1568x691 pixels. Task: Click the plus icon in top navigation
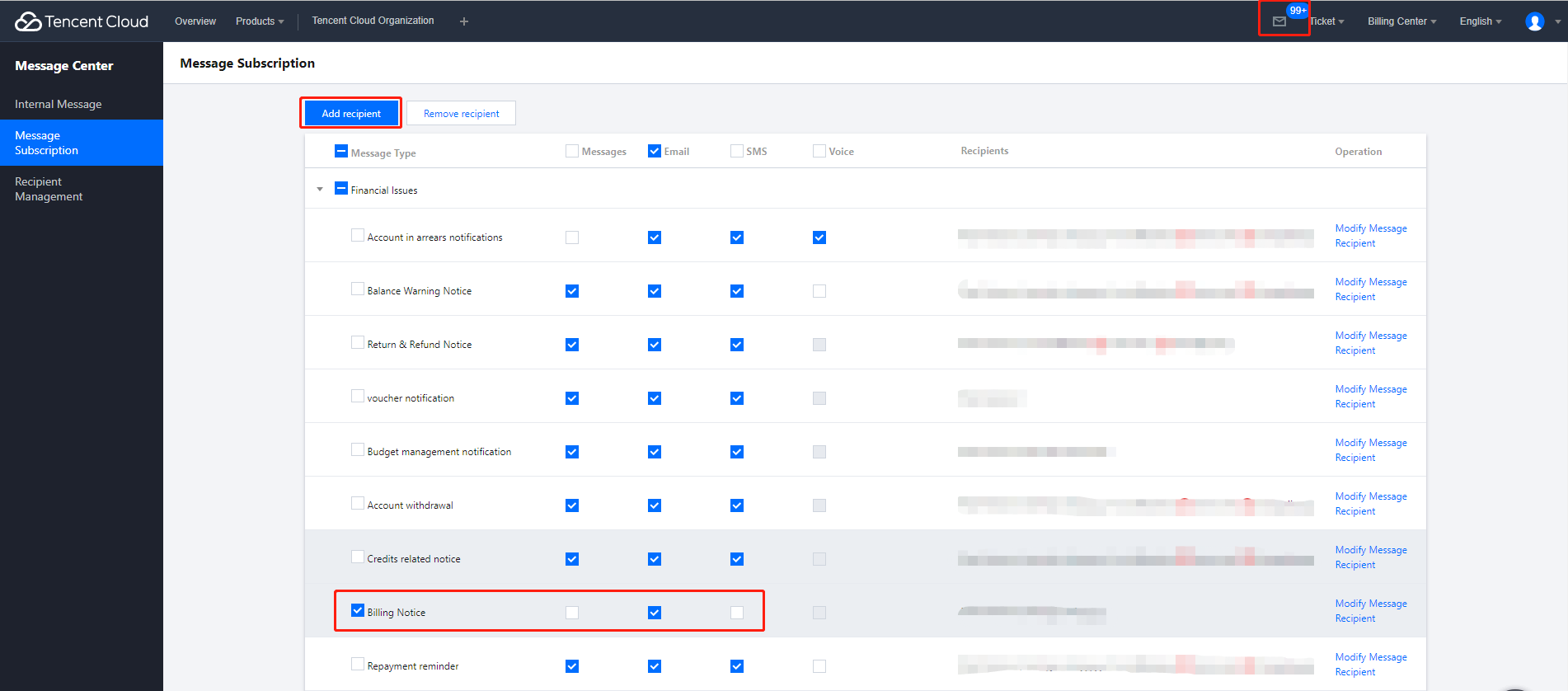tap(464, 21)
